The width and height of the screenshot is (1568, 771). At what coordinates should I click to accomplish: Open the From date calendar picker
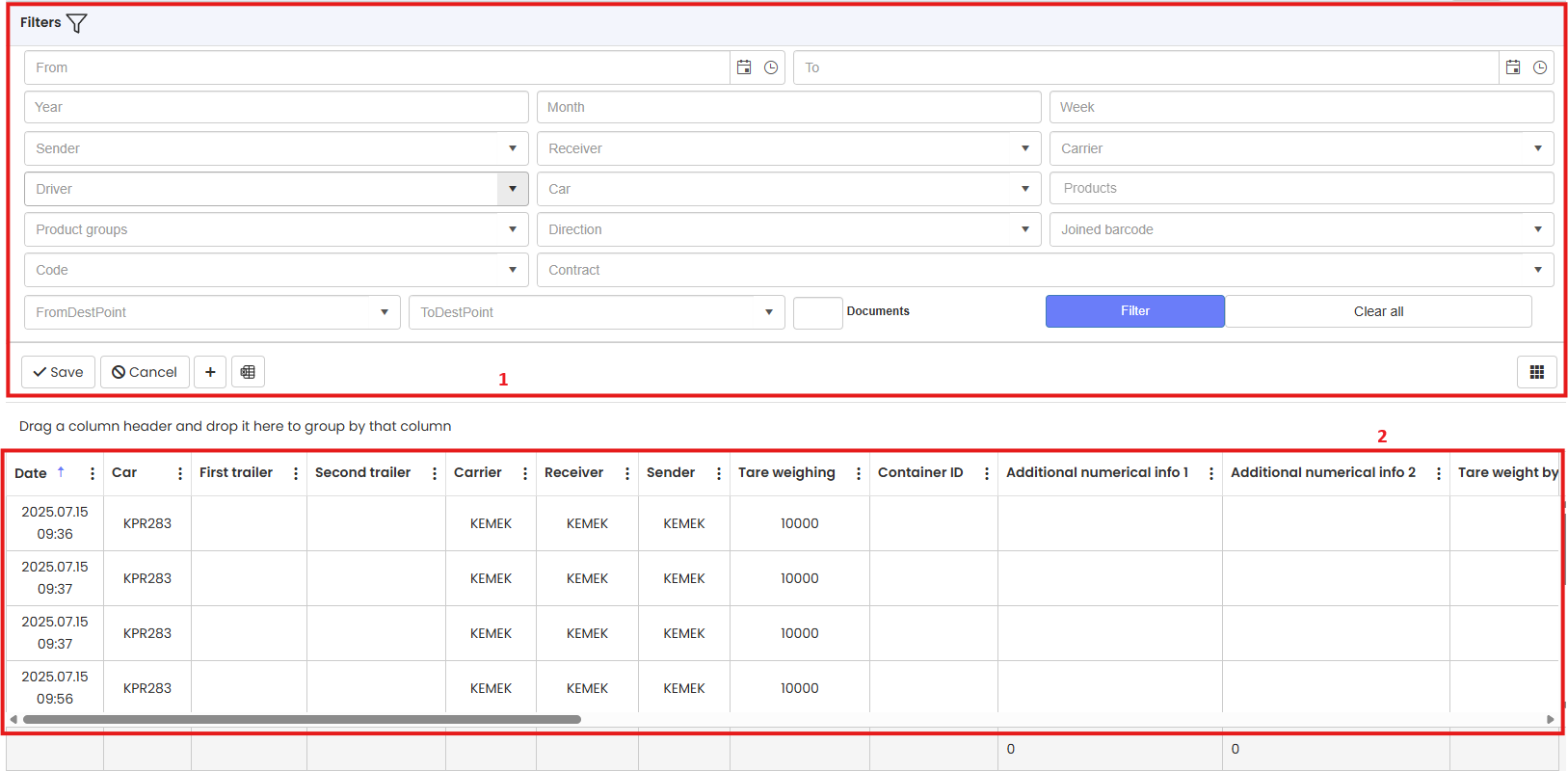744,67
